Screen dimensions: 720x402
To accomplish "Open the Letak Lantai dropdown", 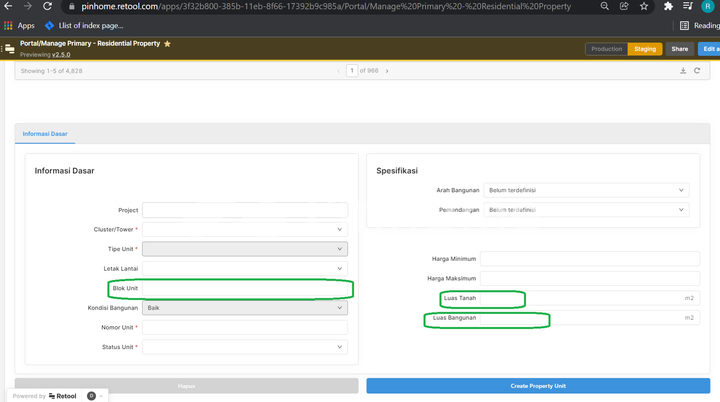I will tap(245, 268).
